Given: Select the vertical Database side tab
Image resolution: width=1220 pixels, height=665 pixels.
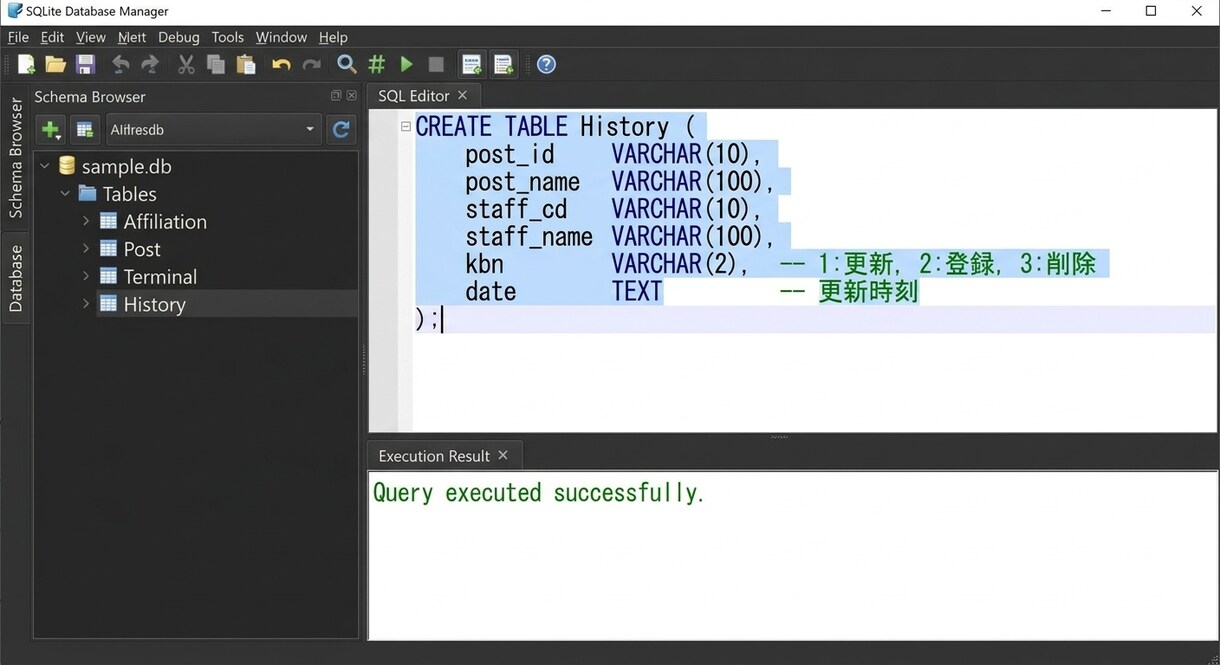Looking at the screenshot, I should [x=15, y=278].
